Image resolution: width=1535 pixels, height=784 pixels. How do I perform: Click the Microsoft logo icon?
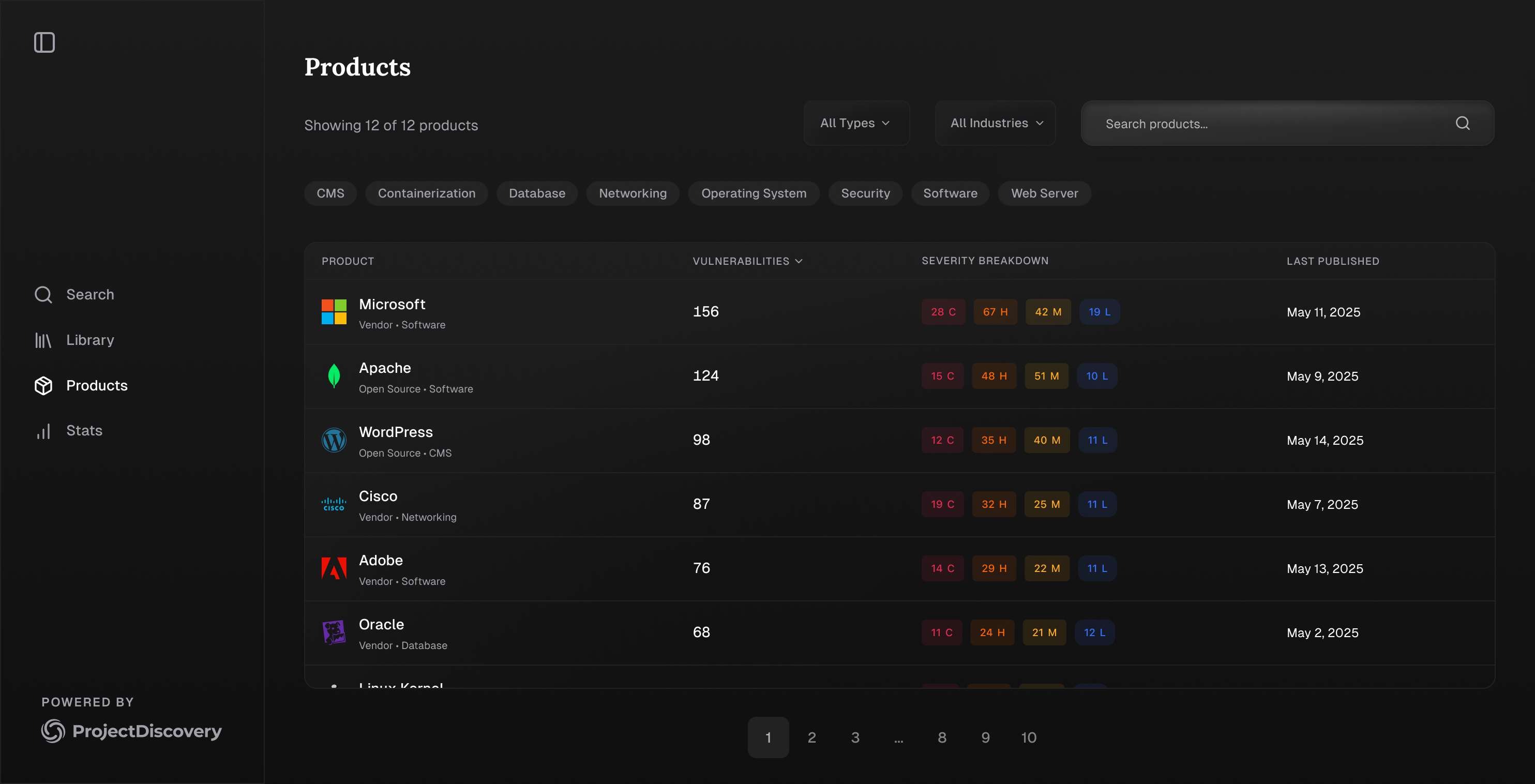(334, 311)
